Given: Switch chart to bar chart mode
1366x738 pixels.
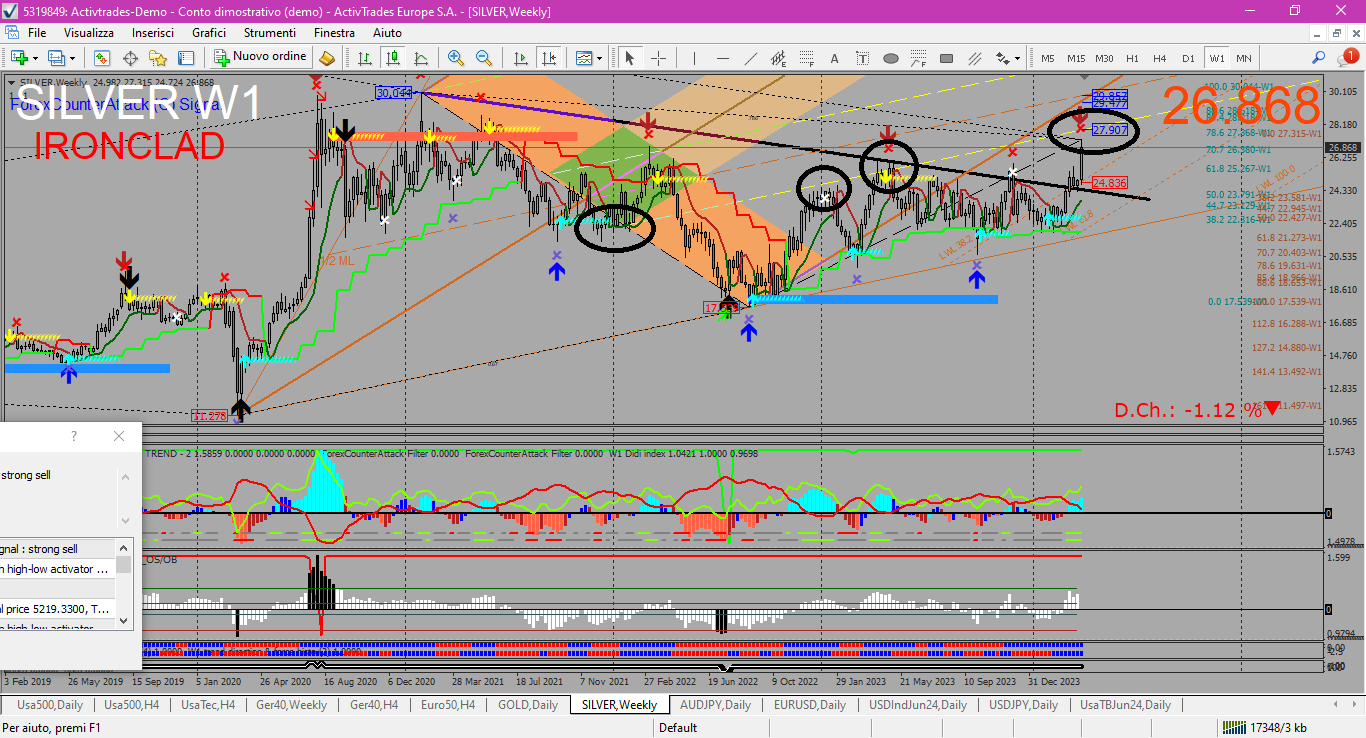Looking at the screenshot, I should coord(365,58).
